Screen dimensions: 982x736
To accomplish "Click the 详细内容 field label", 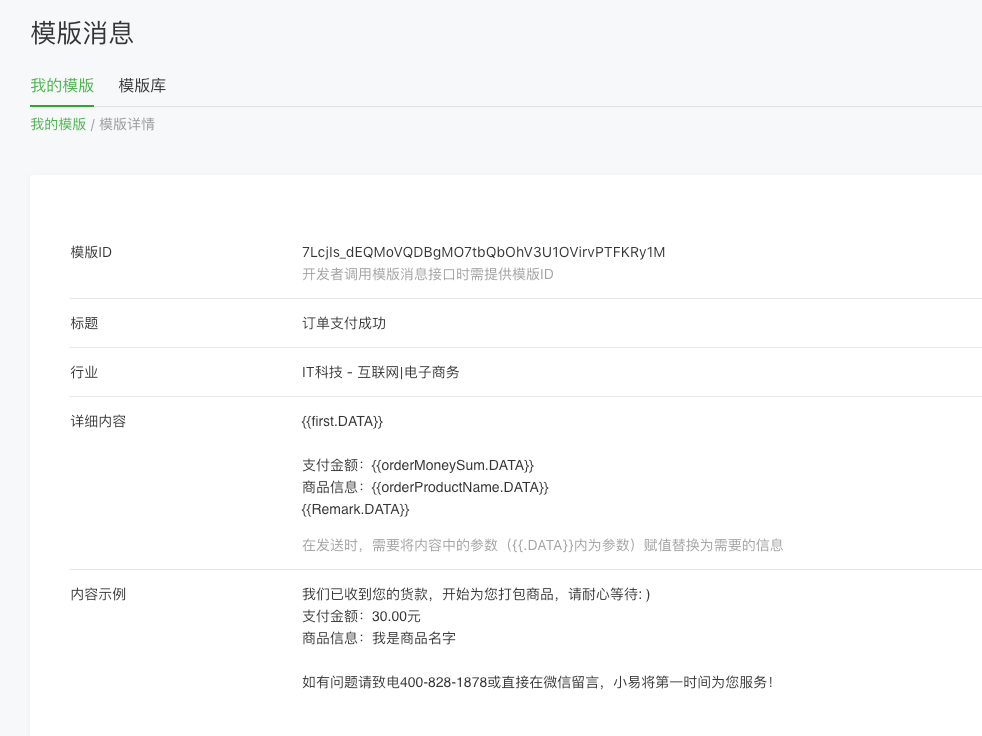I will [x=98, y=421].
